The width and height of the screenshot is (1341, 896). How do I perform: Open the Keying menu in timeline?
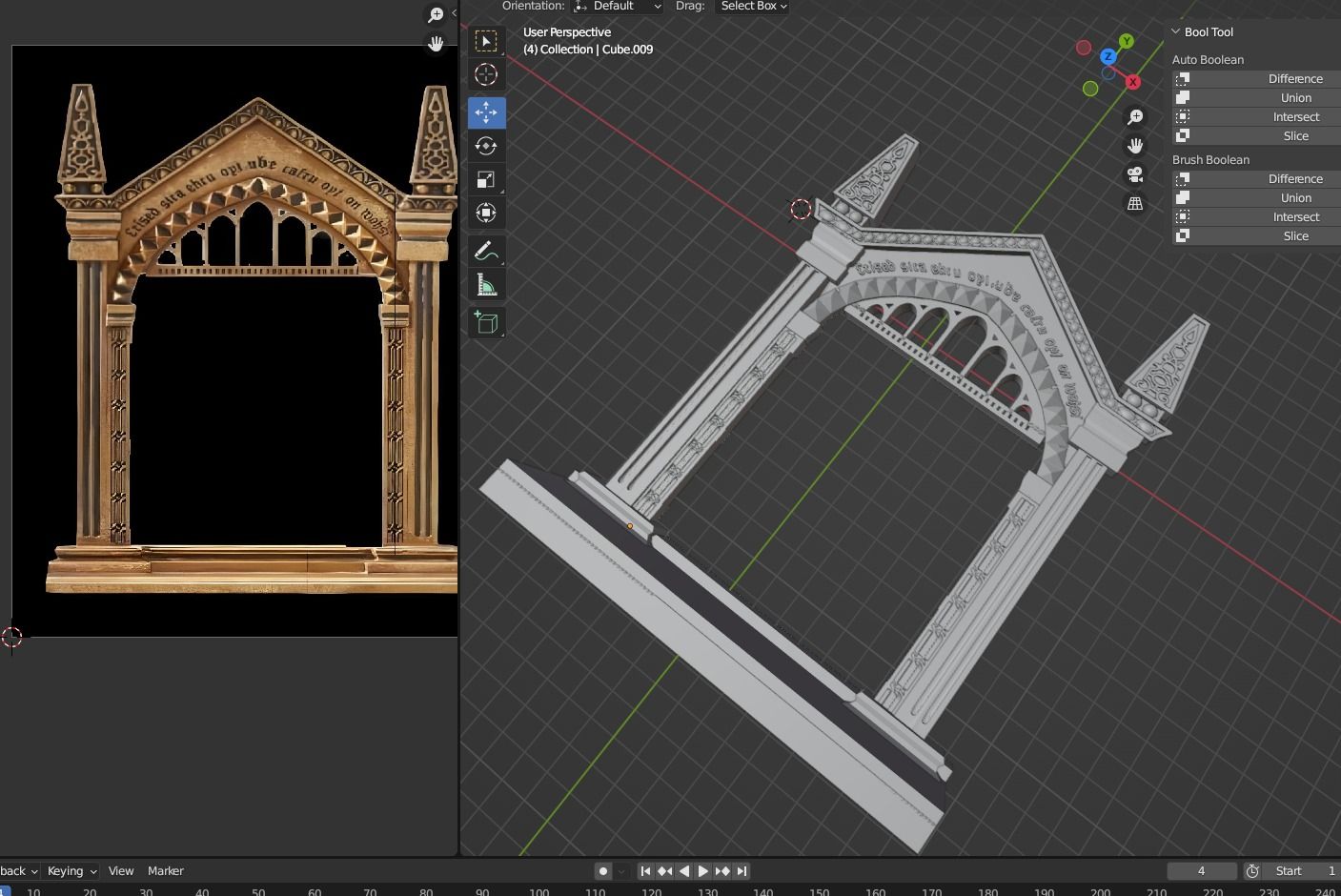tap(71, 871)
